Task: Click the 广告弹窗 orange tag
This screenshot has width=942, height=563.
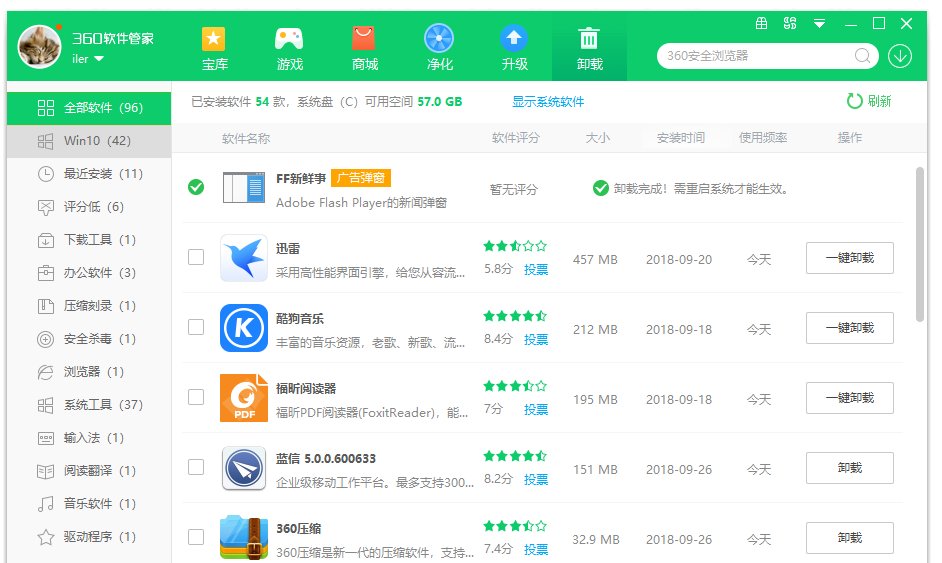Action: click(361, 178)
